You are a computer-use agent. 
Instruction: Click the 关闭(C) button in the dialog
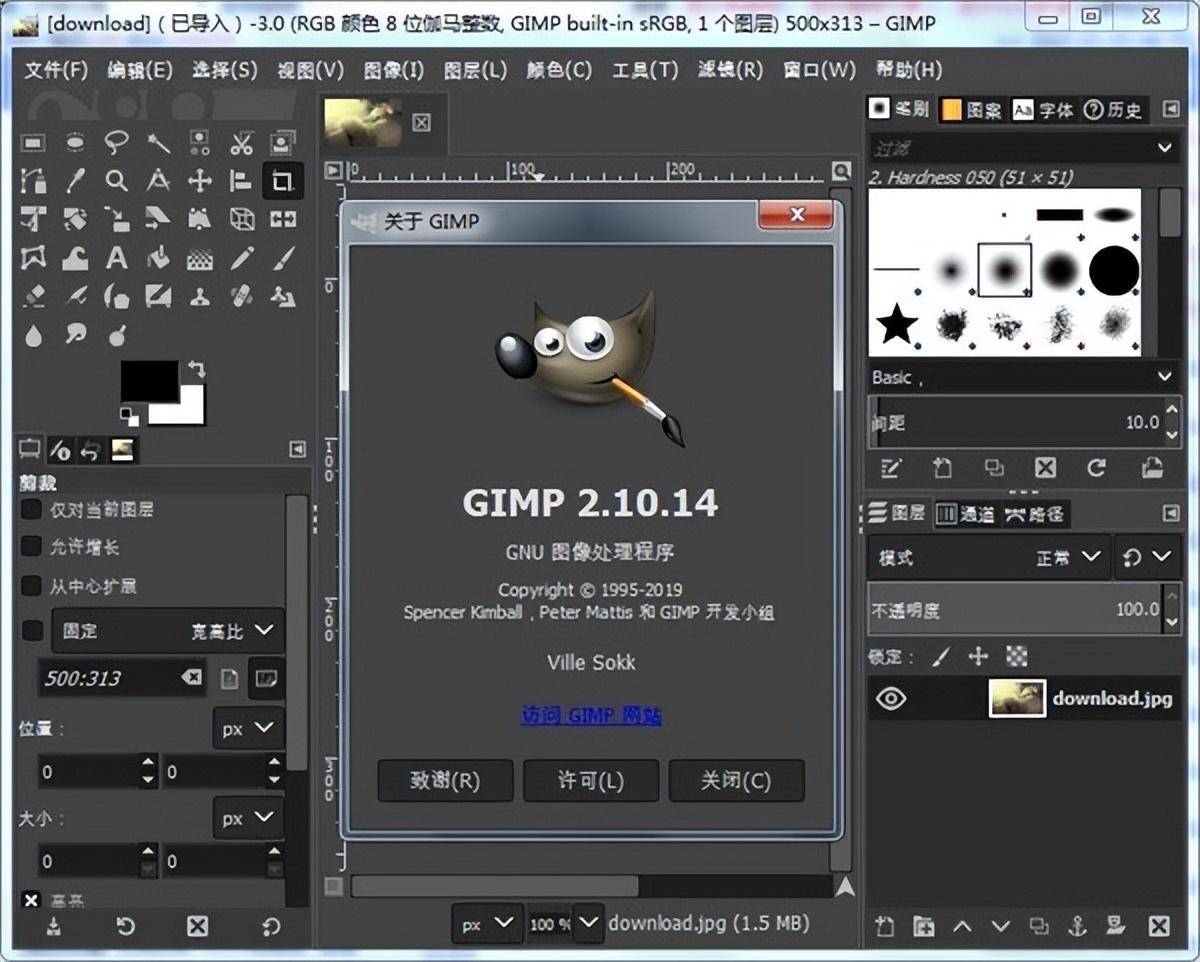[736, 780]
